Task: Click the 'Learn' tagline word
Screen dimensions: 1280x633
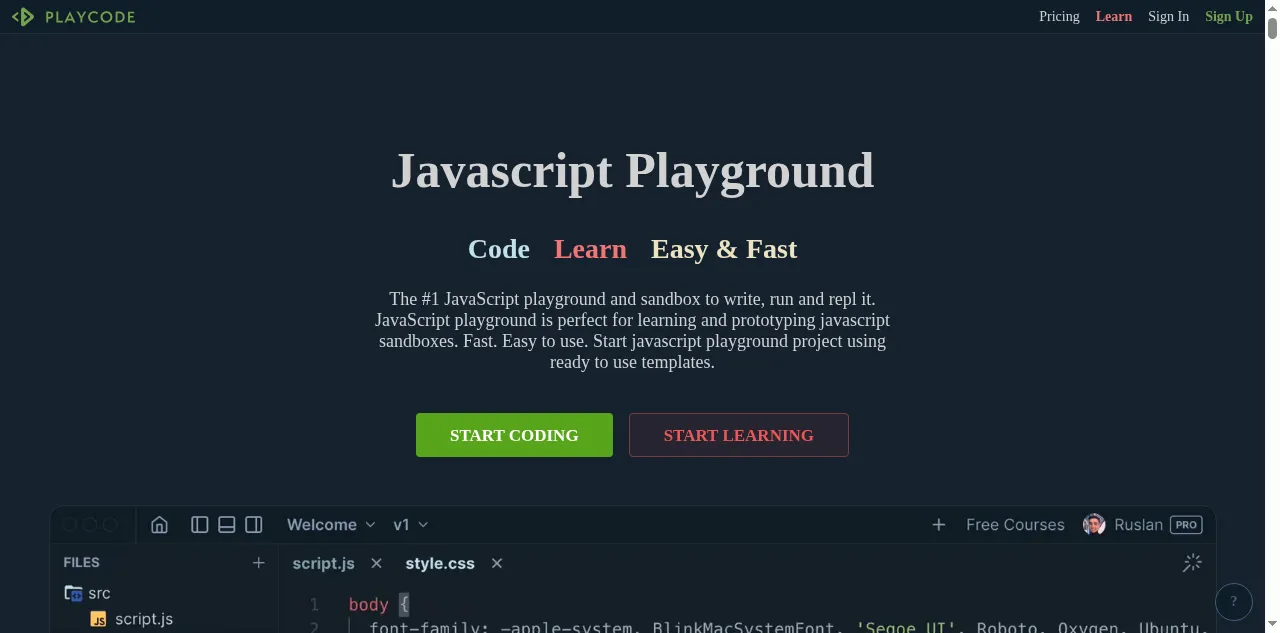Action: point(591,249)
